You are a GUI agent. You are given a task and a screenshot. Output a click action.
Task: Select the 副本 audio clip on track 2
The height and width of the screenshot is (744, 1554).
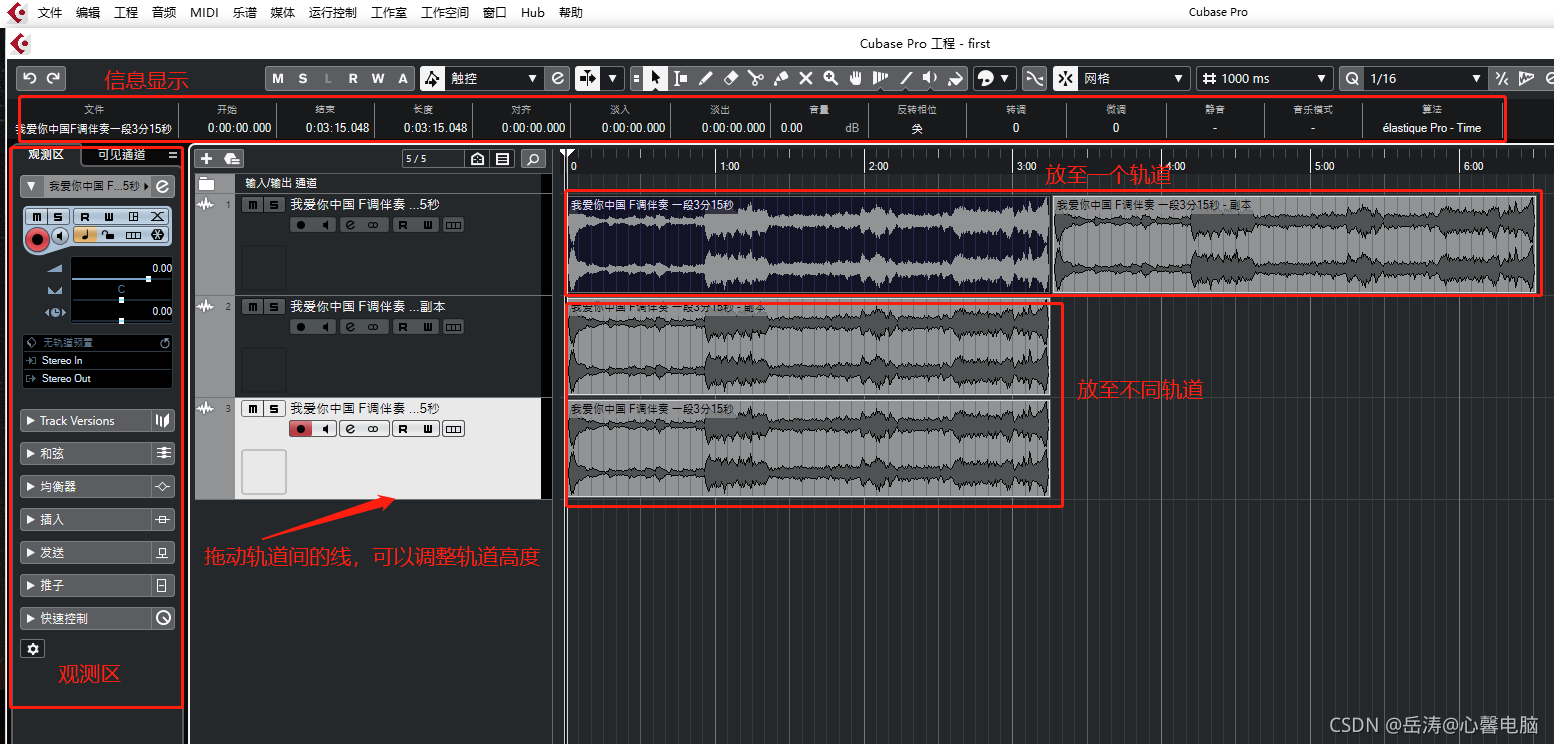(808, 348)
